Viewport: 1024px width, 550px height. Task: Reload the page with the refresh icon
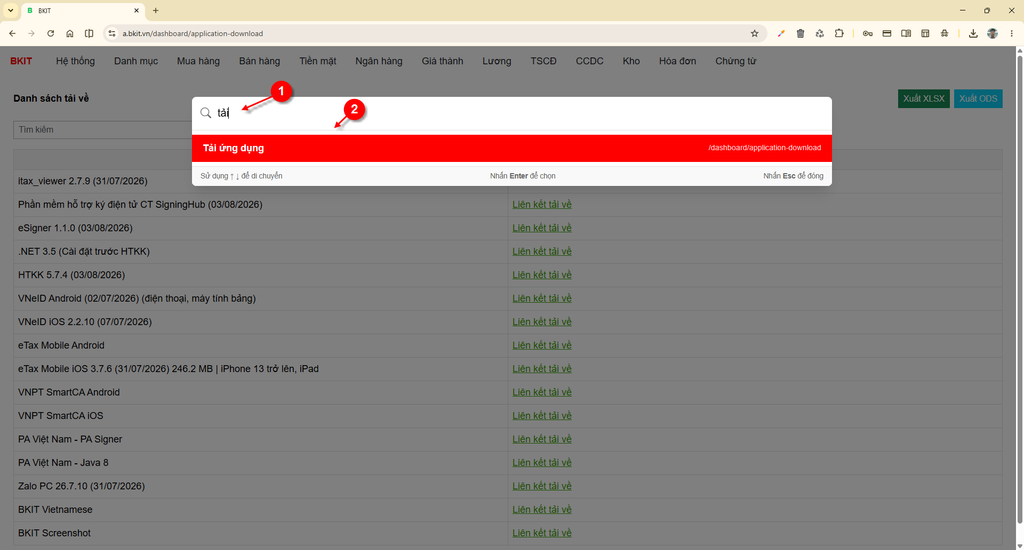(50, 33)
